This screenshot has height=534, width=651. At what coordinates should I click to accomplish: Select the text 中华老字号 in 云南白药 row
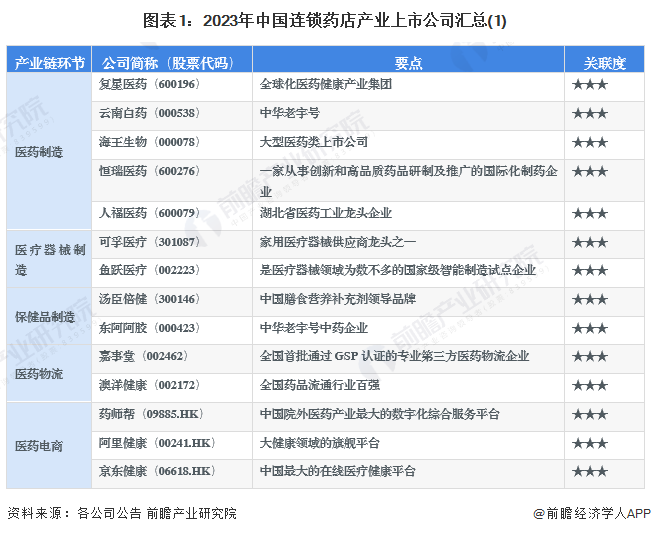click(x=290, y=113)
